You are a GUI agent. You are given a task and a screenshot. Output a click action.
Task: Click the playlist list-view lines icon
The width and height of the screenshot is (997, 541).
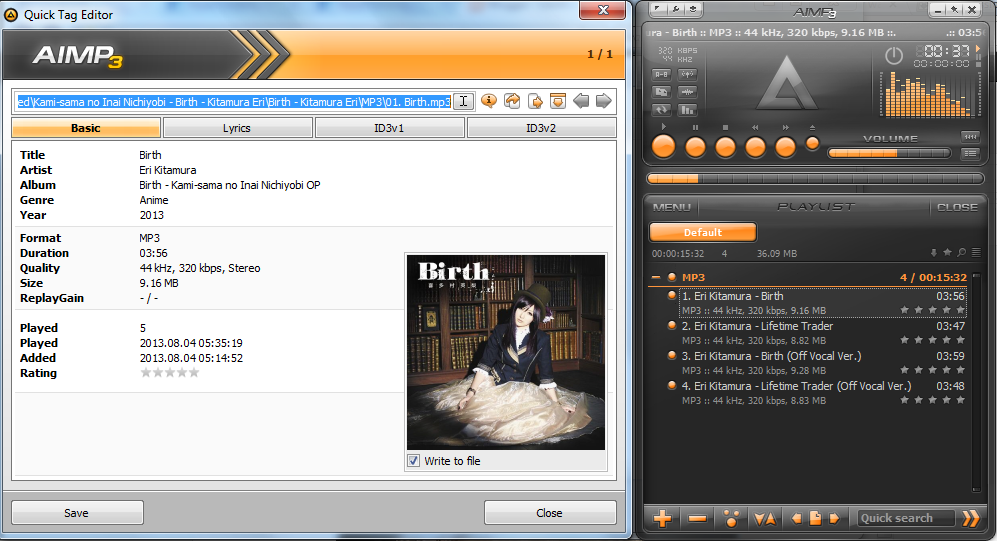pyautogui.click(x=976, y=253)
